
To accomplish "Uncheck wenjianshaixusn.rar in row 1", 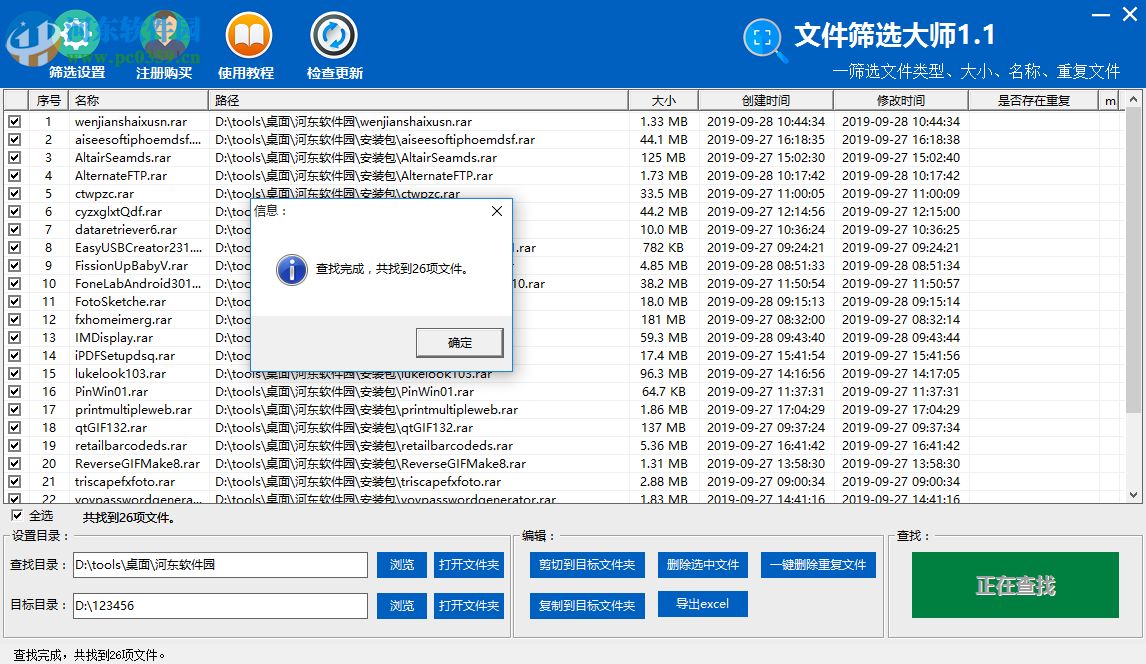I will (14, 121).
